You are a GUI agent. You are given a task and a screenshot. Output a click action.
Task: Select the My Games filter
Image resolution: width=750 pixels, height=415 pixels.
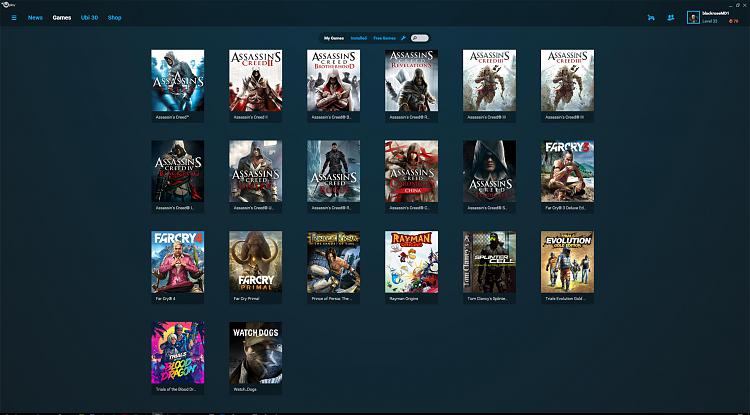(334, 38)
